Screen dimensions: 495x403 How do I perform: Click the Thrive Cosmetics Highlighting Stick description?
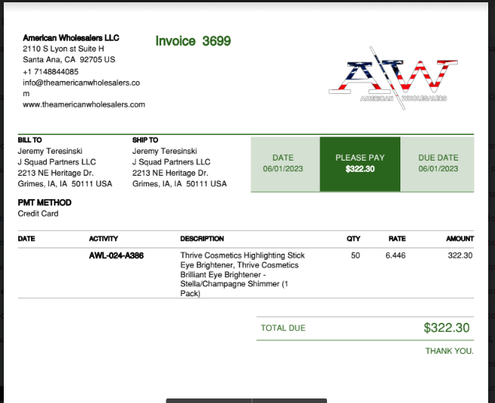click(243, 274)
